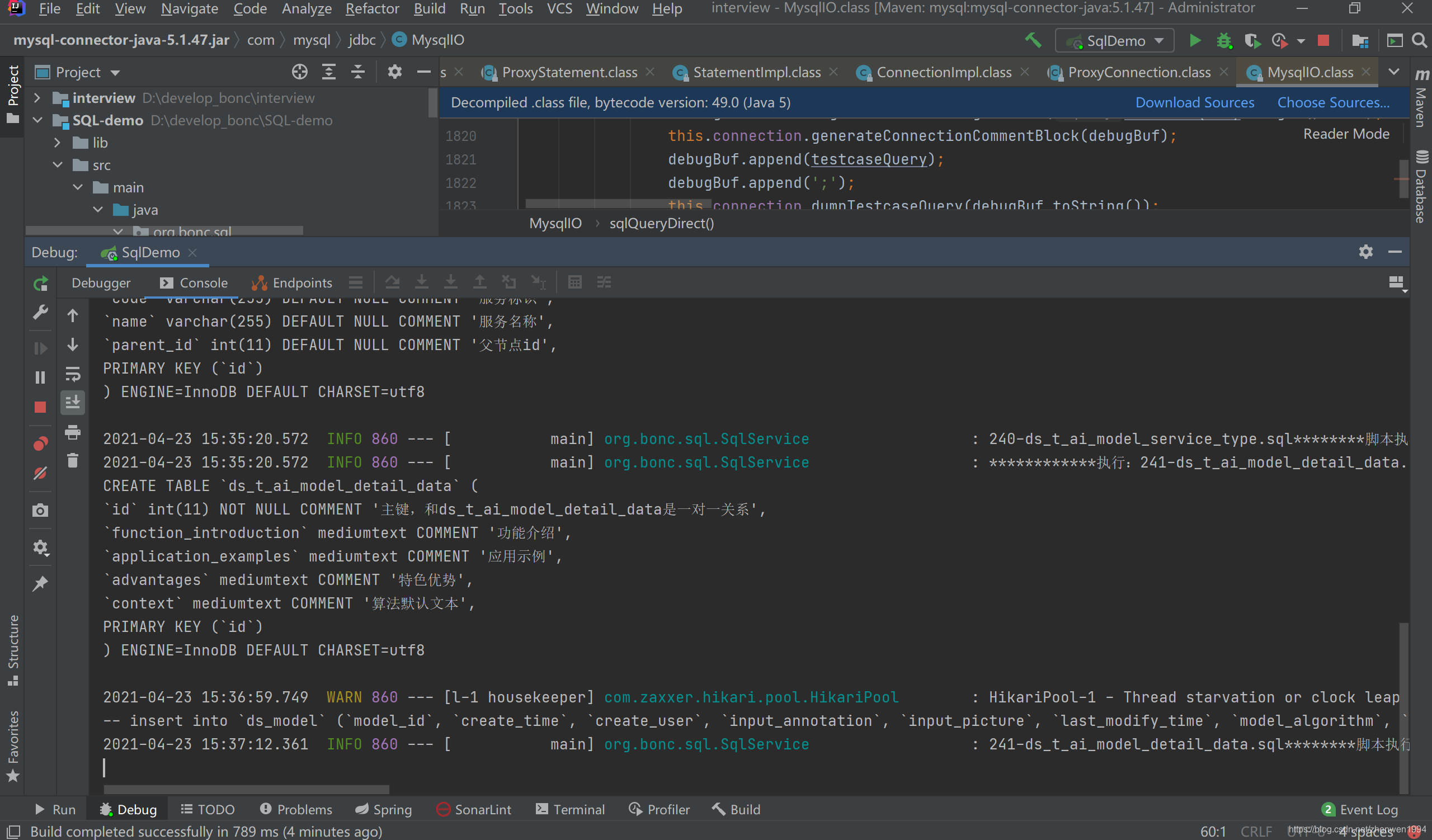Toggle Soft-Wrap in the console
Viewport: 1432px width, 840px height.
(73, 374)
